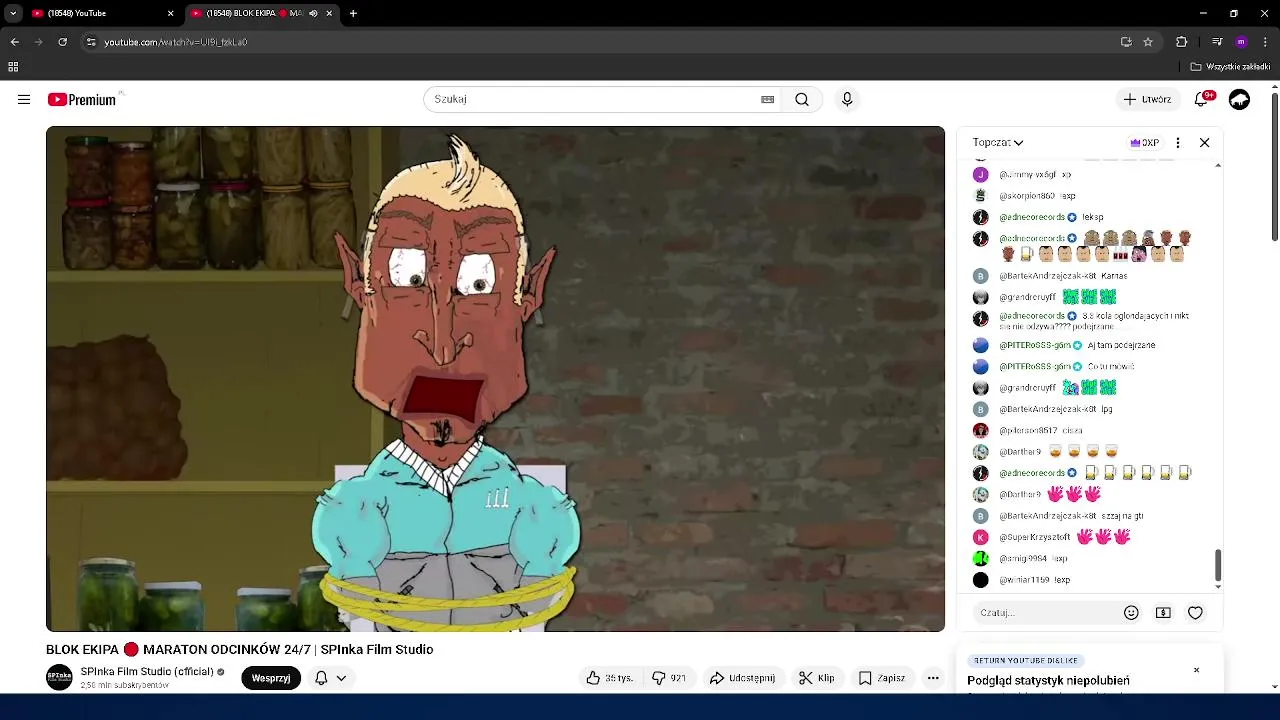
Task: Close Return YouTube Dislike popup
Action: pyautogui.click(x=1196, y=670)
